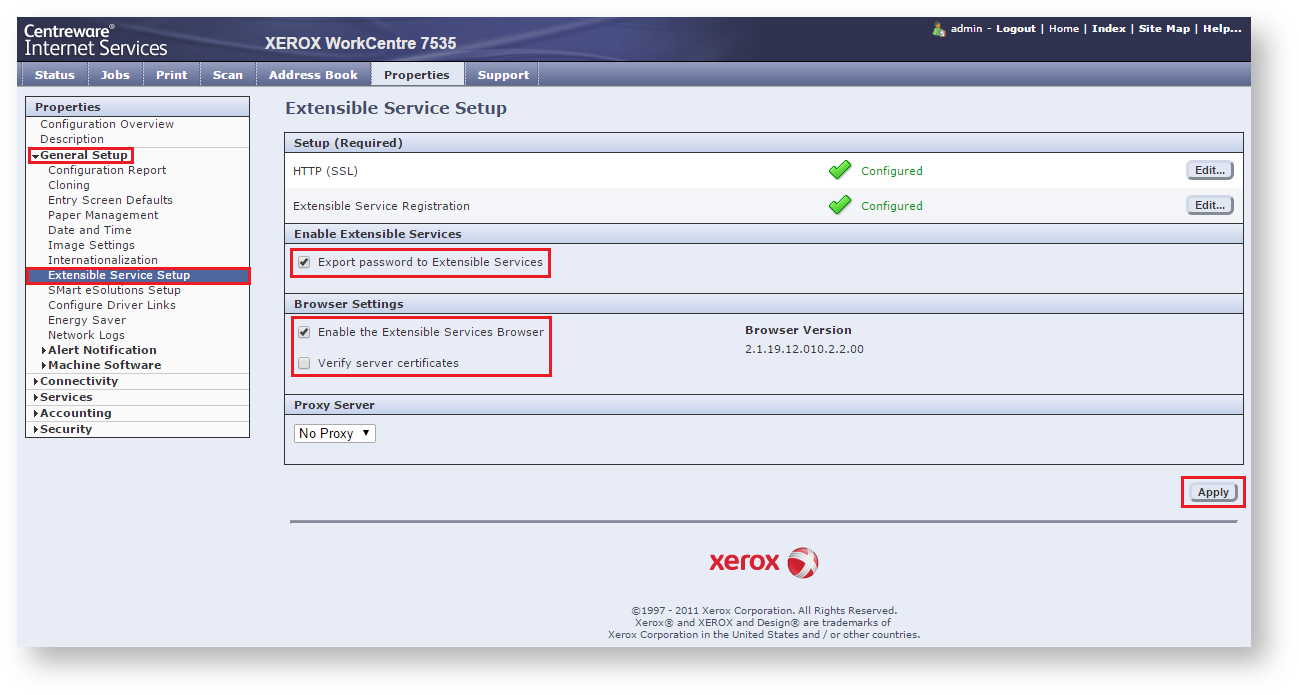Click the Configured status for HTTP (SSL)
1299x695 pixels.
coord(892,171)
